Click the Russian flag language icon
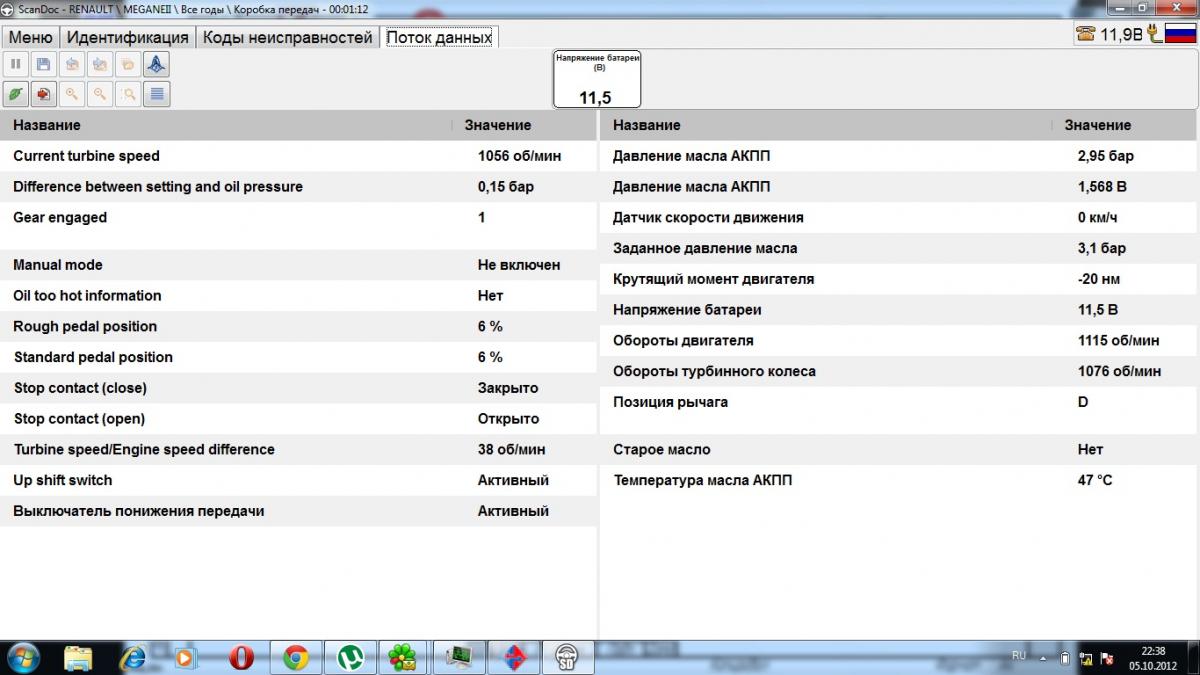1200x675 pixels. tap(1181, 34)
